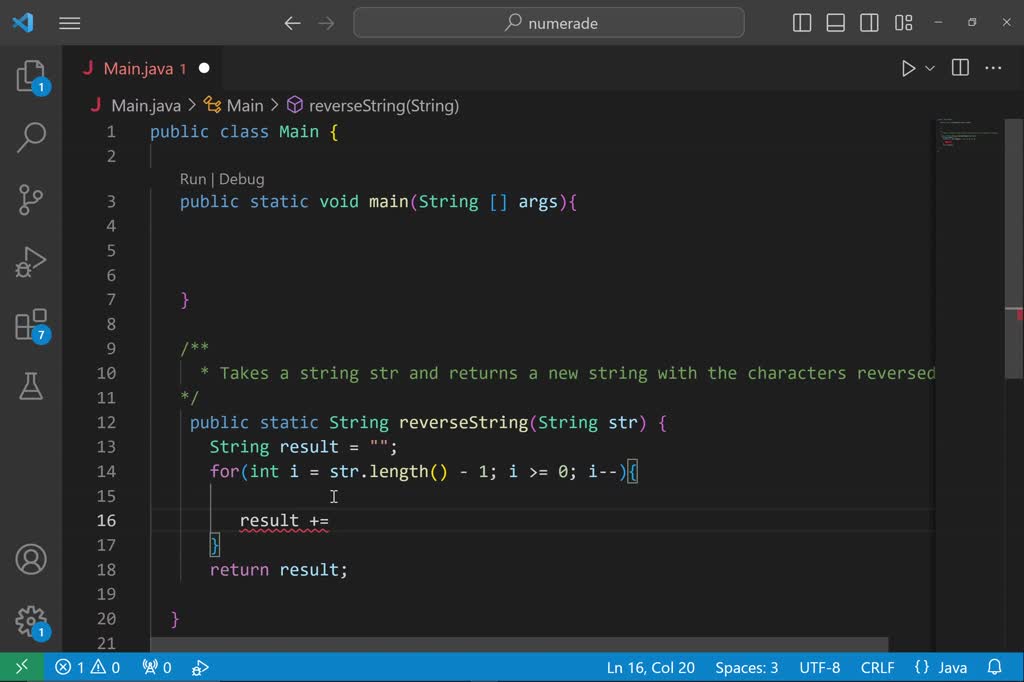
Task: Open the Customize Layout menu
Action: pos(903,23)
